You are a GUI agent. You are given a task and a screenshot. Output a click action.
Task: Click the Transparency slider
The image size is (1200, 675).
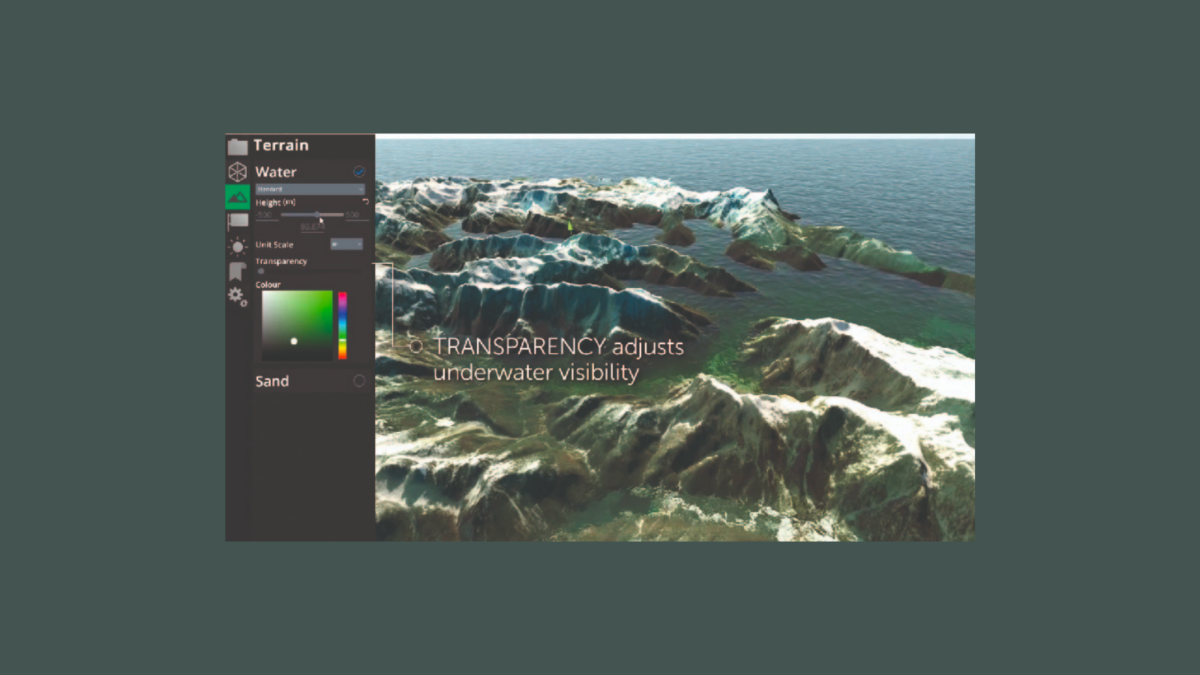(x=310, y=271)
